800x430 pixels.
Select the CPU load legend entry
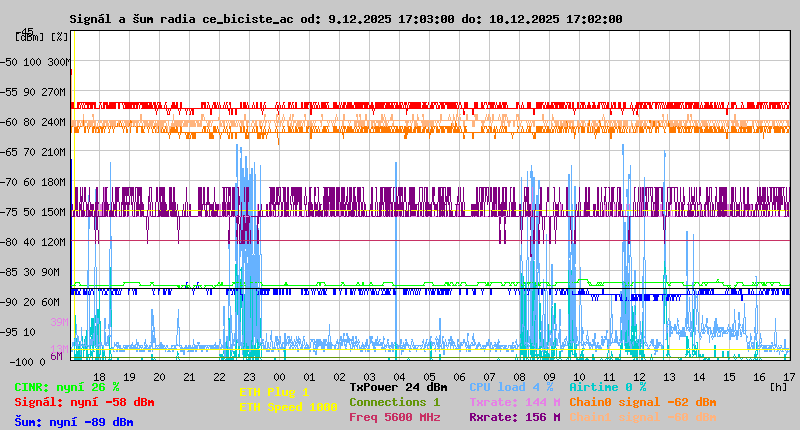coord(511,387)
